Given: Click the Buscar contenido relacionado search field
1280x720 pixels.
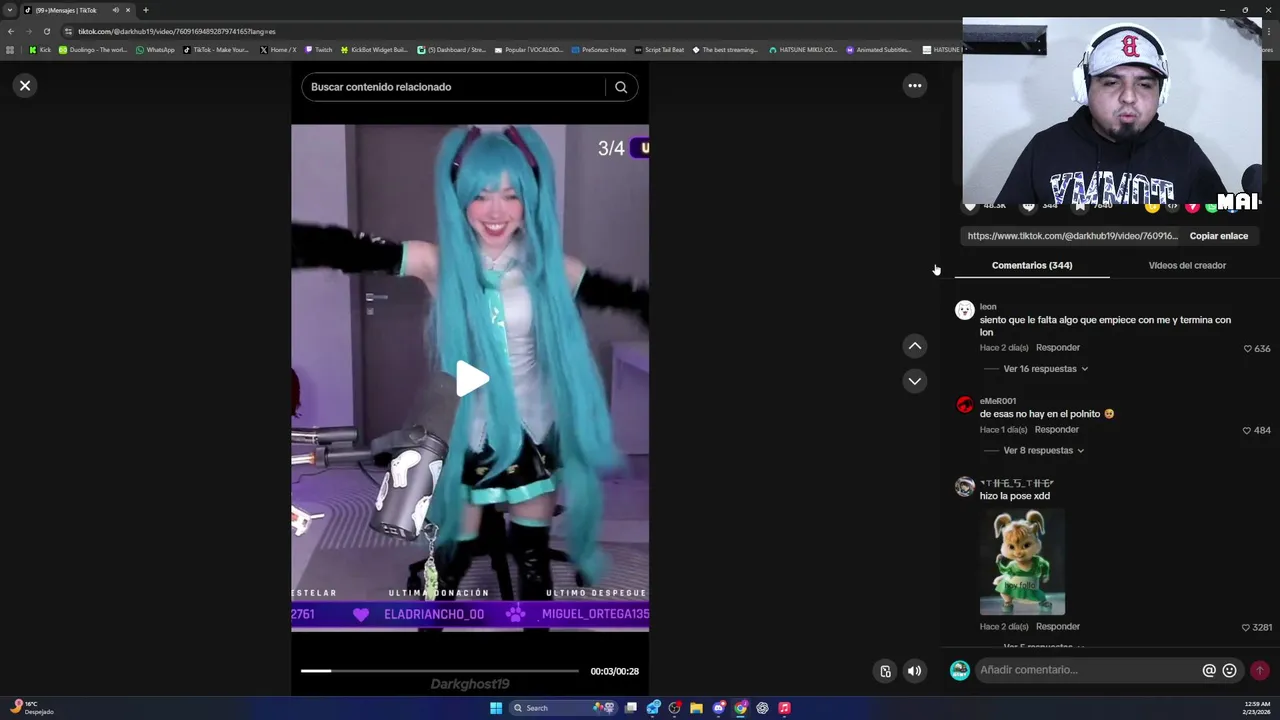Looking at the screenshot, I should (455, 87).
